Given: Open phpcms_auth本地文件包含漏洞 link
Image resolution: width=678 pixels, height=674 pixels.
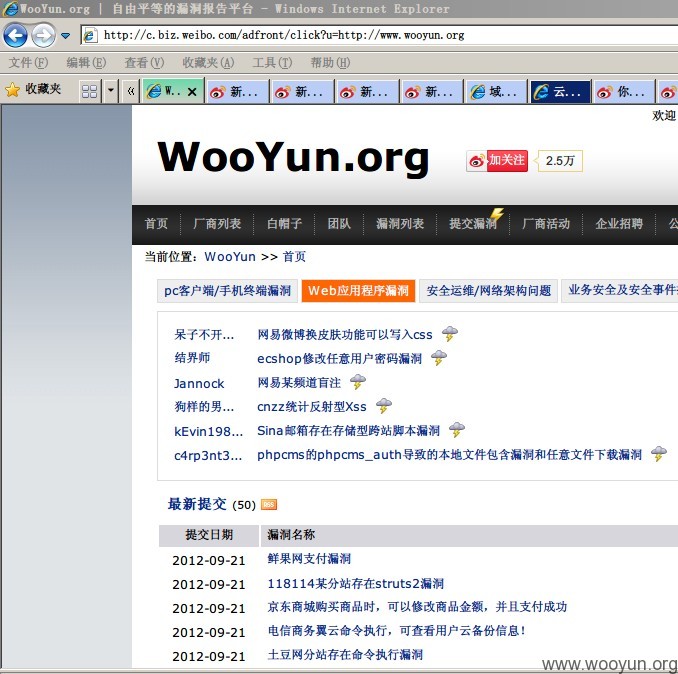Looking at the screenshot, I should [449, 455].
